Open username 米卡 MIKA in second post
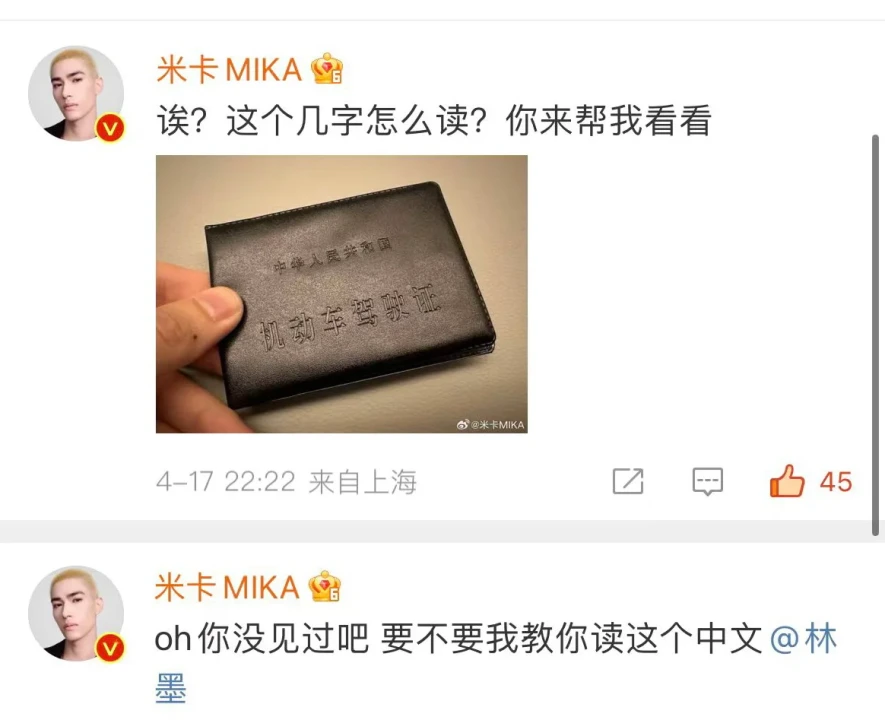The height and width of the screenshot is (720, 885). (227, 587)
